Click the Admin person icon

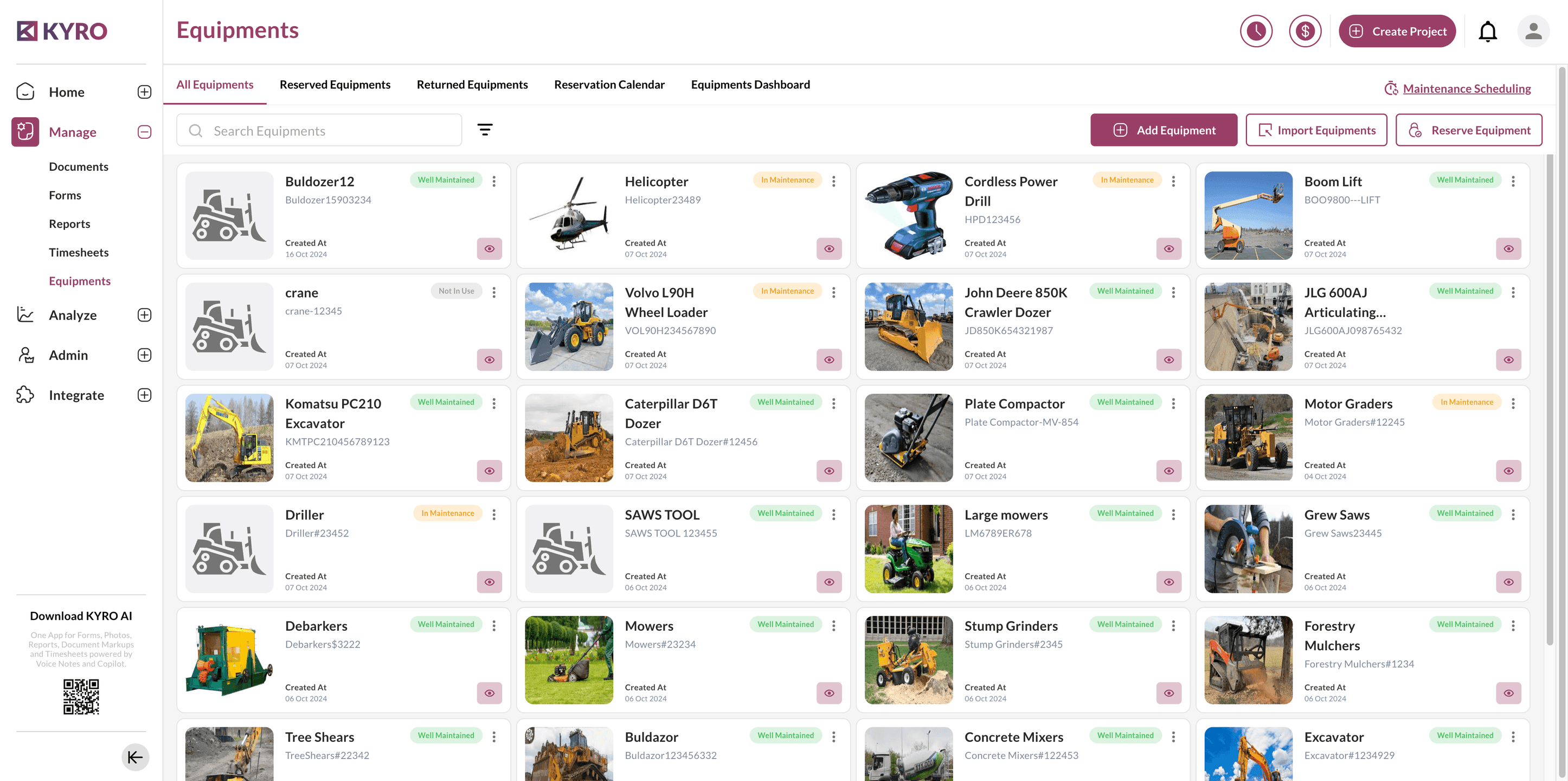click(25, 355)
